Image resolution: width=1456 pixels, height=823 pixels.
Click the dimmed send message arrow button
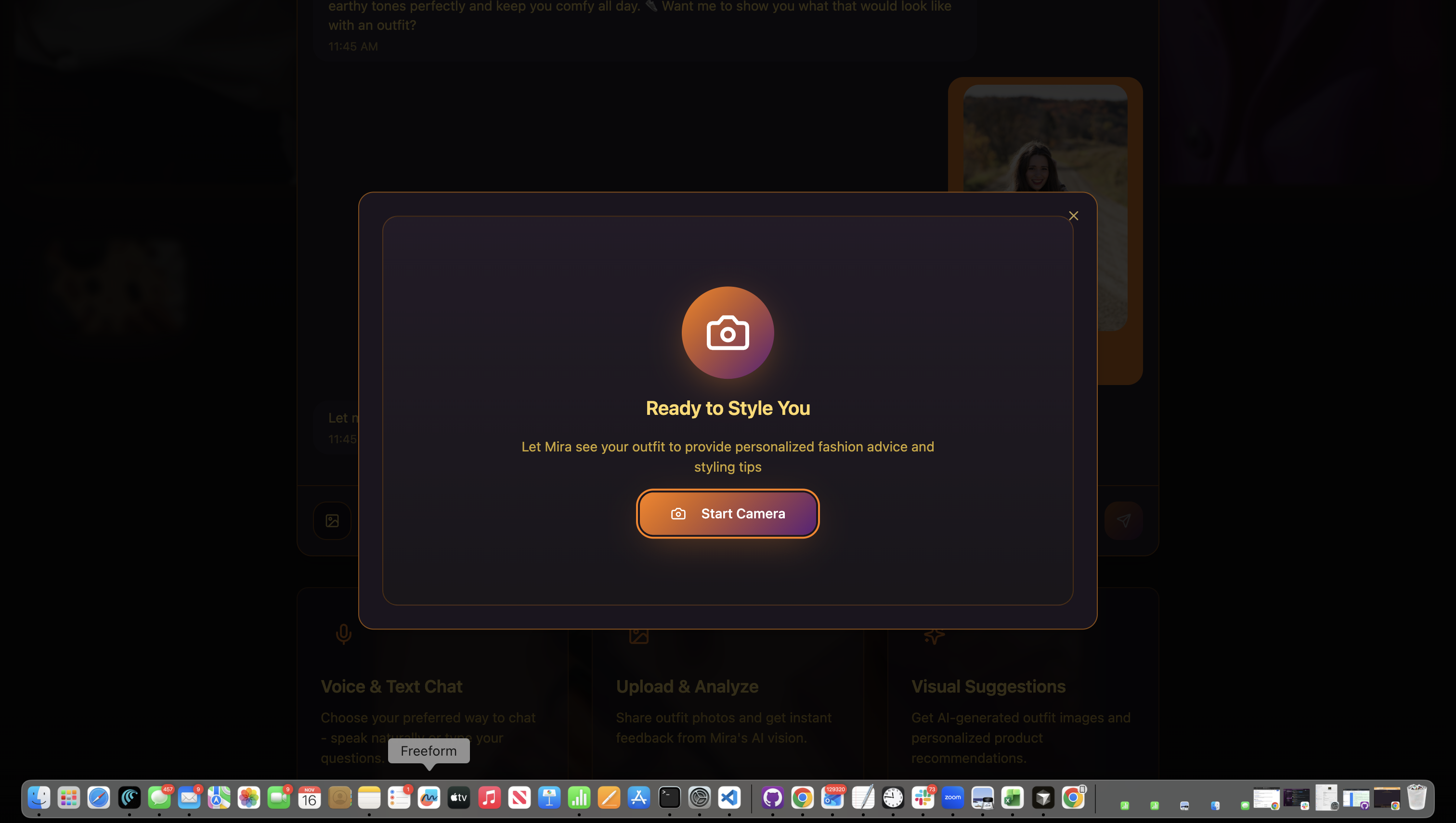[1123, 520]
